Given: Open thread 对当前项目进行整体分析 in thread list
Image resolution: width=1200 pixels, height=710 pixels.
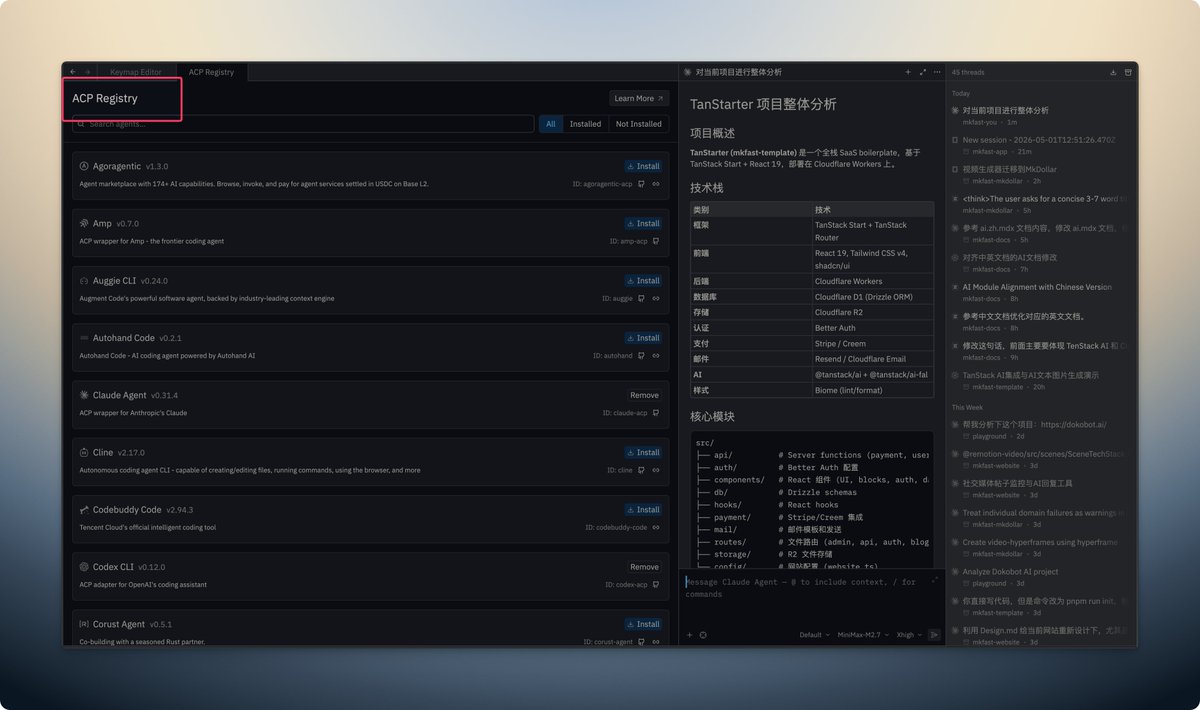Looking at the screenshot, I should click(x=1039, y=116).
